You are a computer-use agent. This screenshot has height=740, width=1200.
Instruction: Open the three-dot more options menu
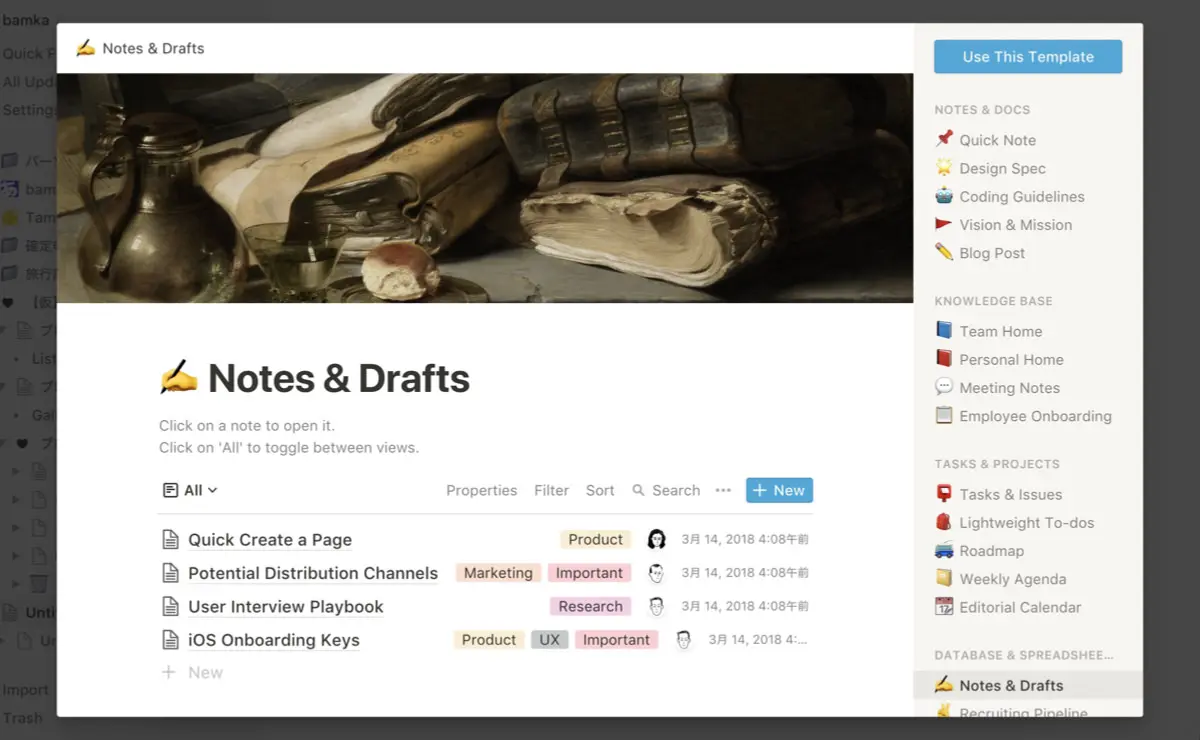(x=723, y=490)
